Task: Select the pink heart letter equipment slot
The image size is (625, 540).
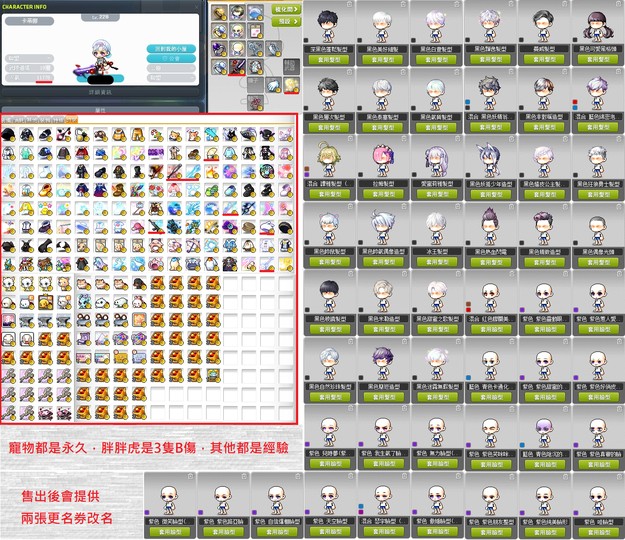Action: click(255, 31)
